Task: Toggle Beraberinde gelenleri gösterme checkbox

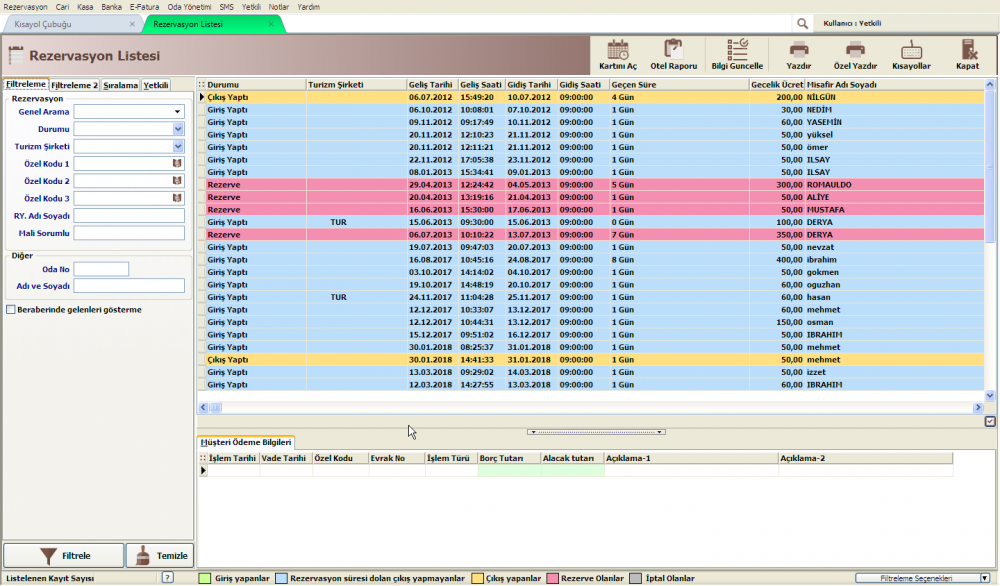Action: pyautogui.click(x=11, y=309)
